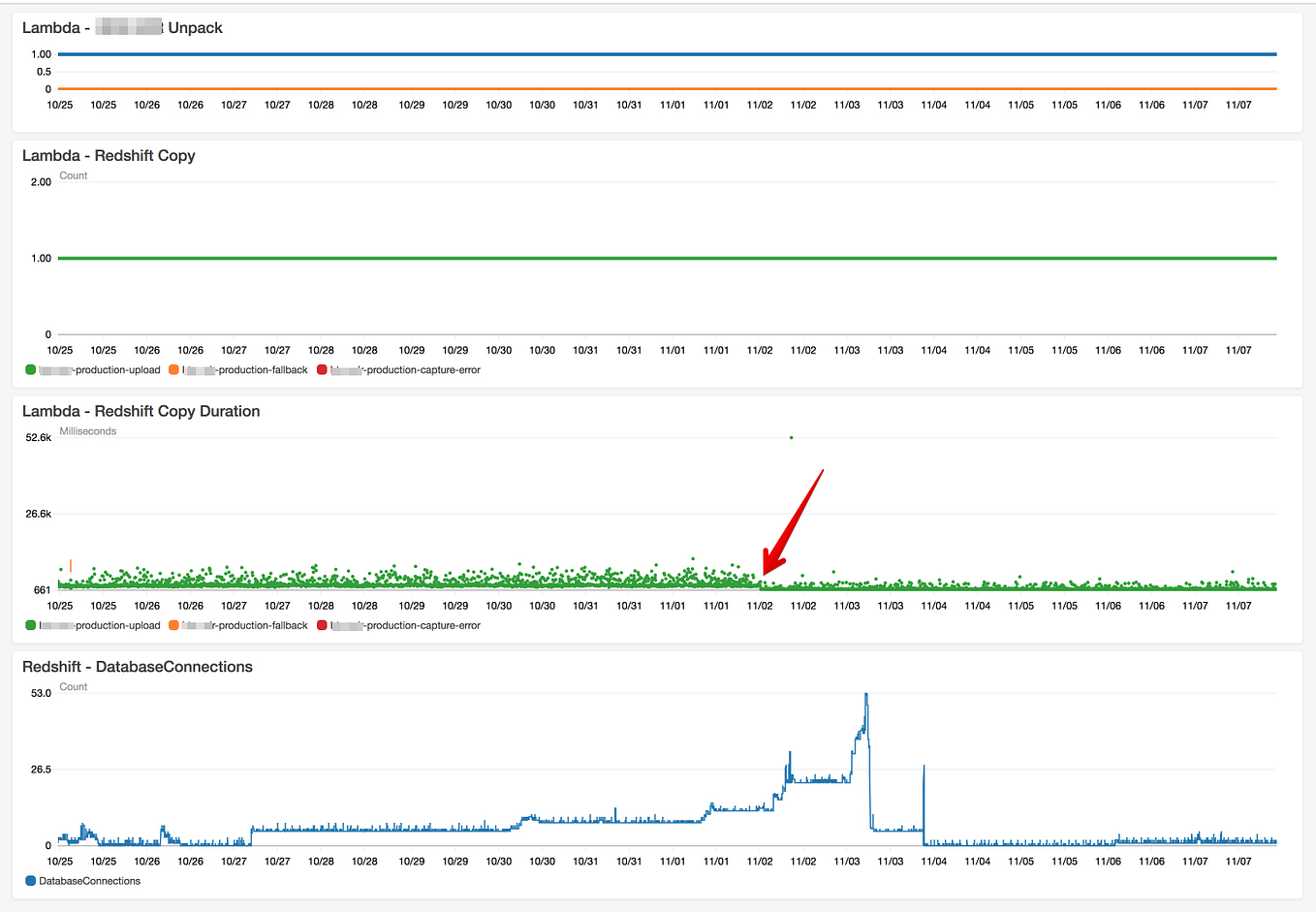Click the blue DatabaseConnections legend marker
This screenshot has width=1316, height=912.
coord(30,880)
